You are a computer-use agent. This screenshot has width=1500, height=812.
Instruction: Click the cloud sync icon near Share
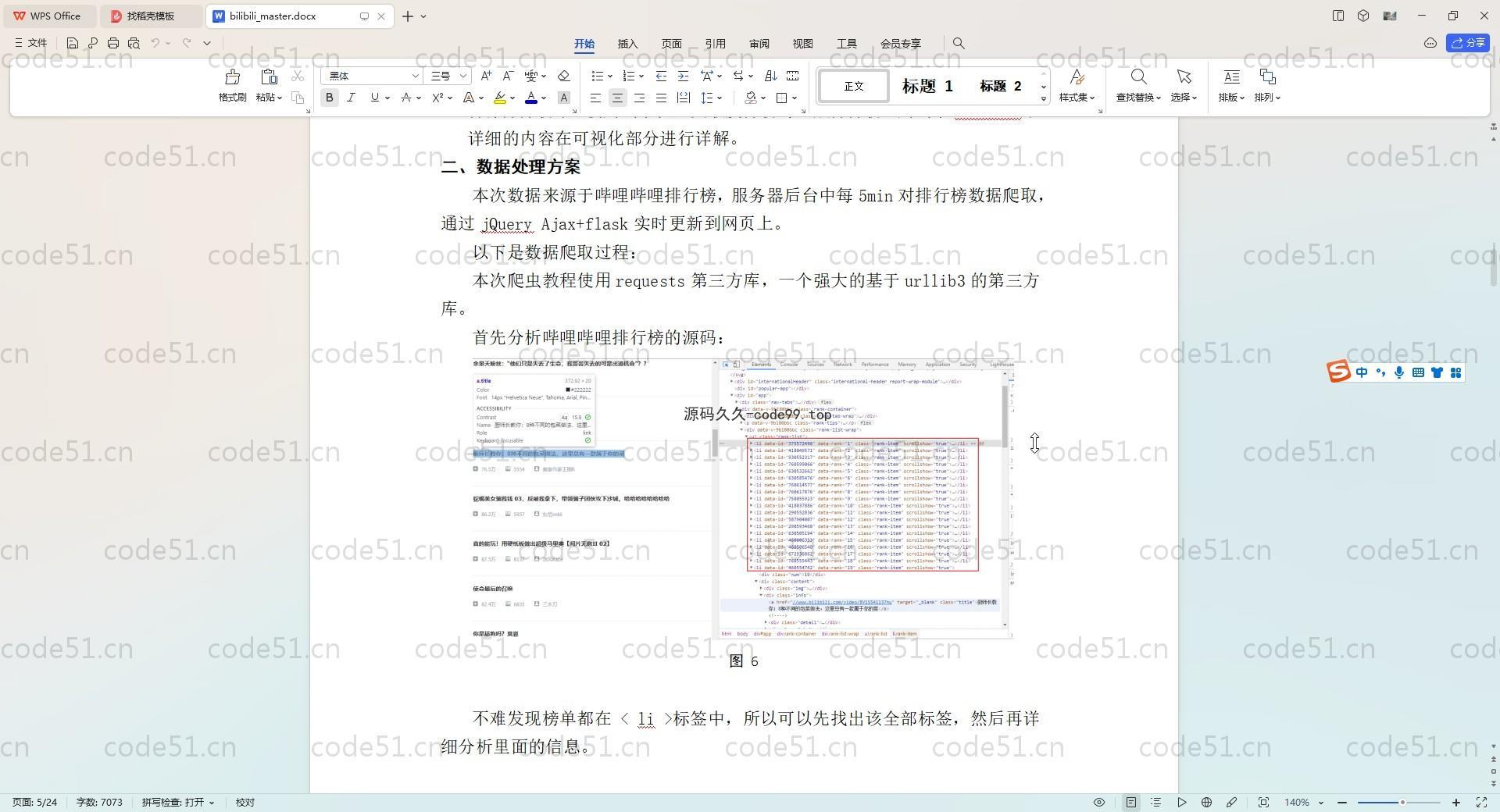[1430, 44]
